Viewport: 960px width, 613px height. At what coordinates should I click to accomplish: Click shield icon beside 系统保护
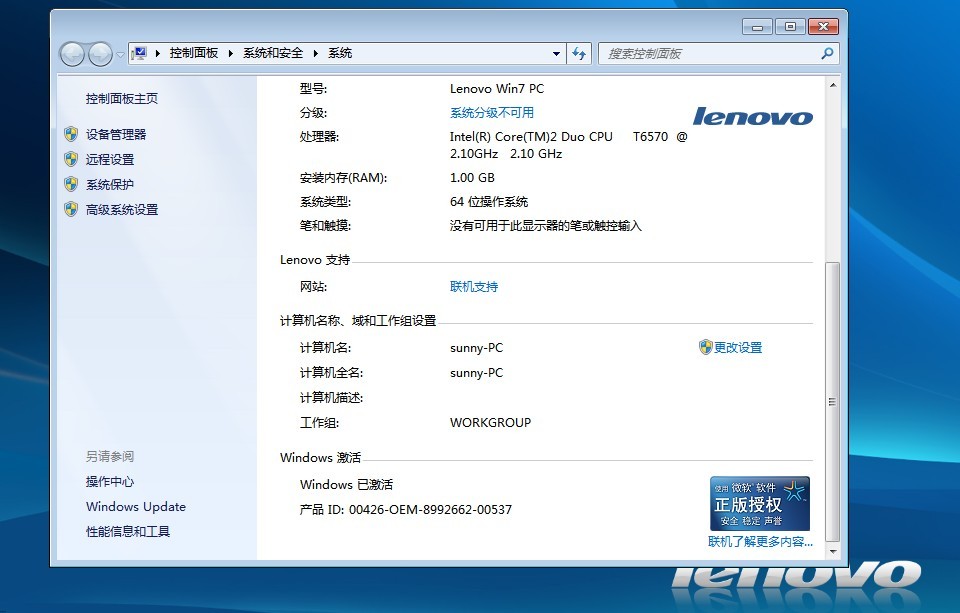(71, 184)
